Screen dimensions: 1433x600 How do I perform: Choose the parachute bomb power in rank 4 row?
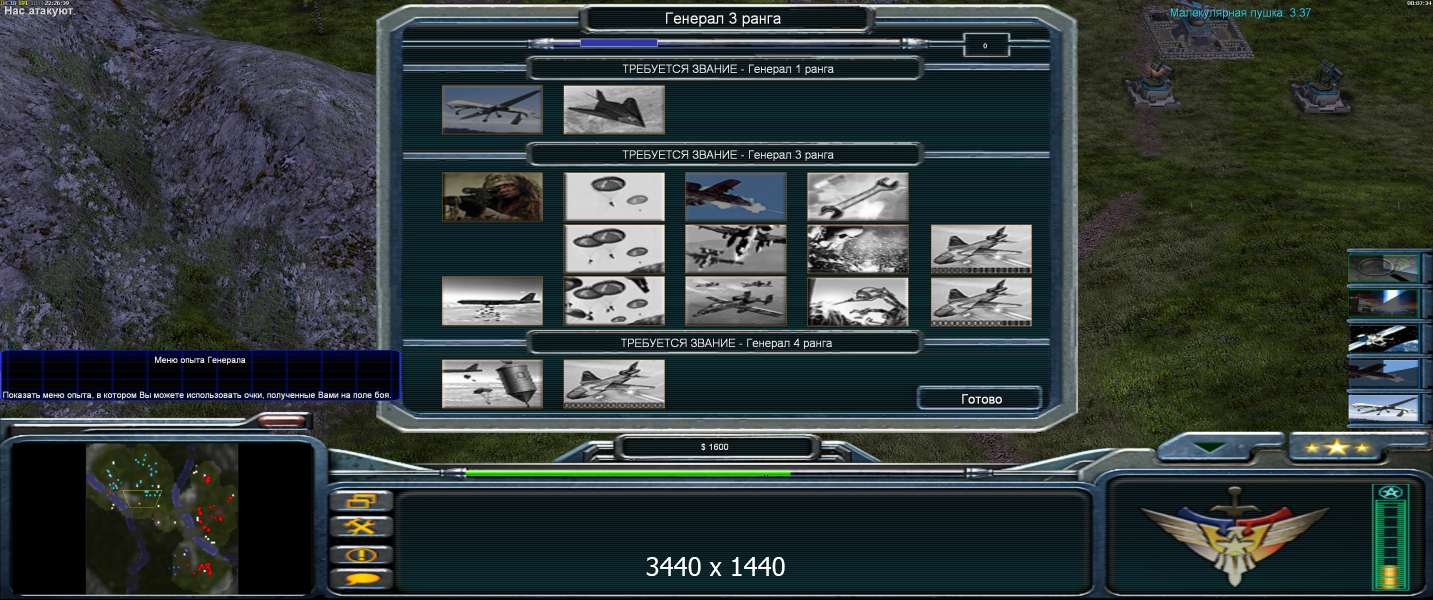click(x=492, y=384)
